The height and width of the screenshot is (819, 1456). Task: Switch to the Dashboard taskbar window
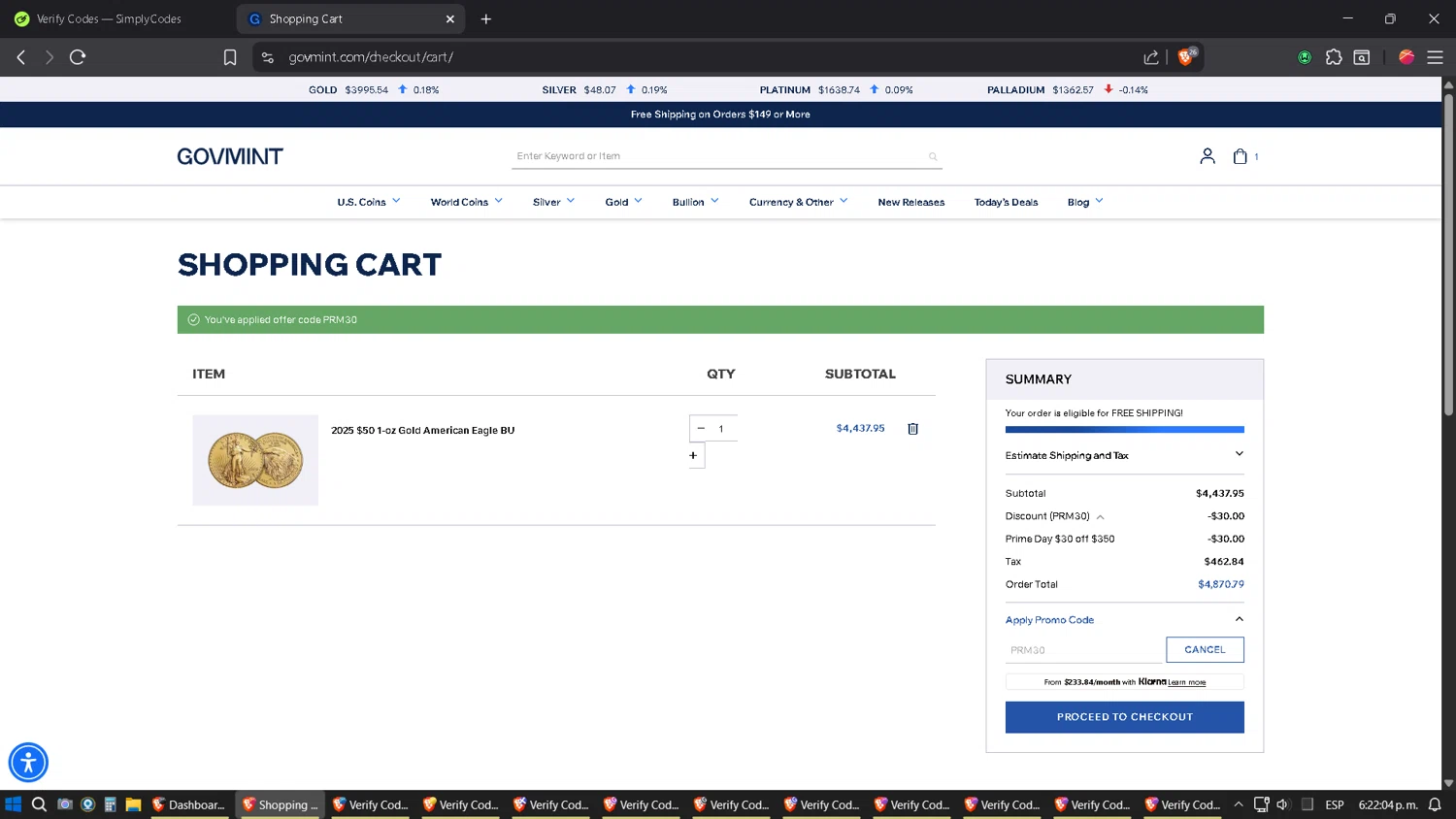(189, 804)
